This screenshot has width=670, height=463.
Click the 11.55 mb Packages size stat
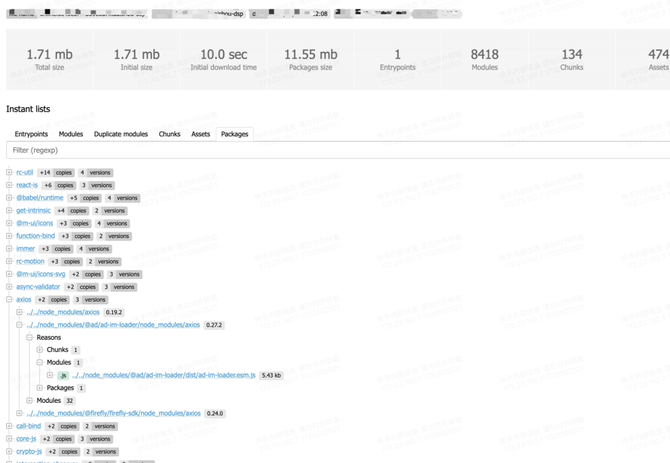tap(311, 59)
